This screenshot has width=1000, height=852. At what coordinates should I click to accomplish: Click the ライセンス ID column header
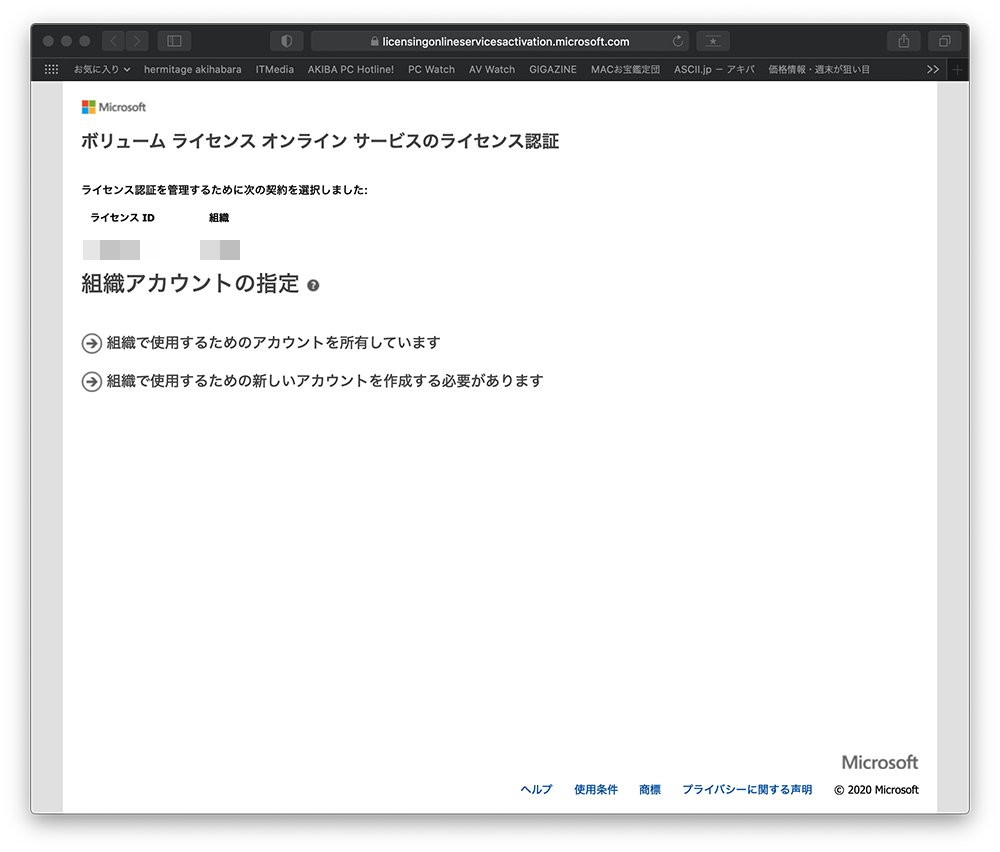click(122, 217)
